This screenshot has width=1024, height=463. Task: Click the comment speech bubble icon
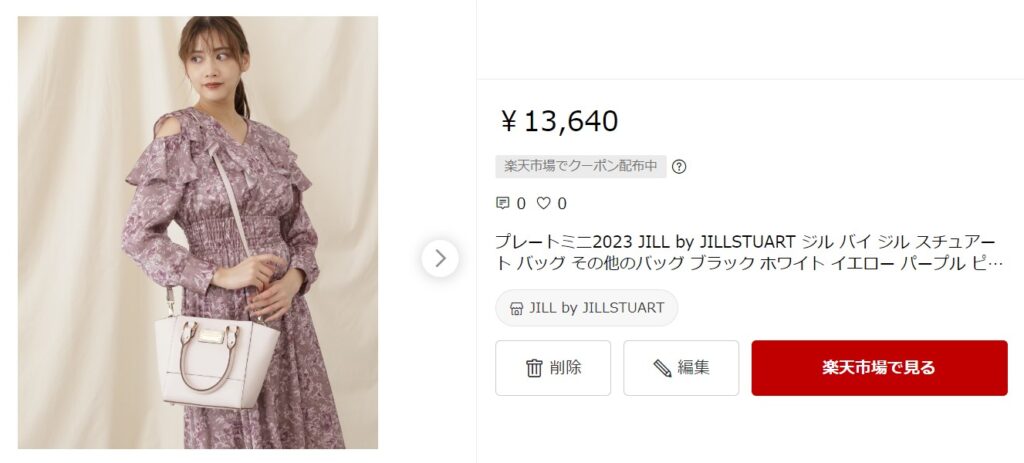point(502,203)
